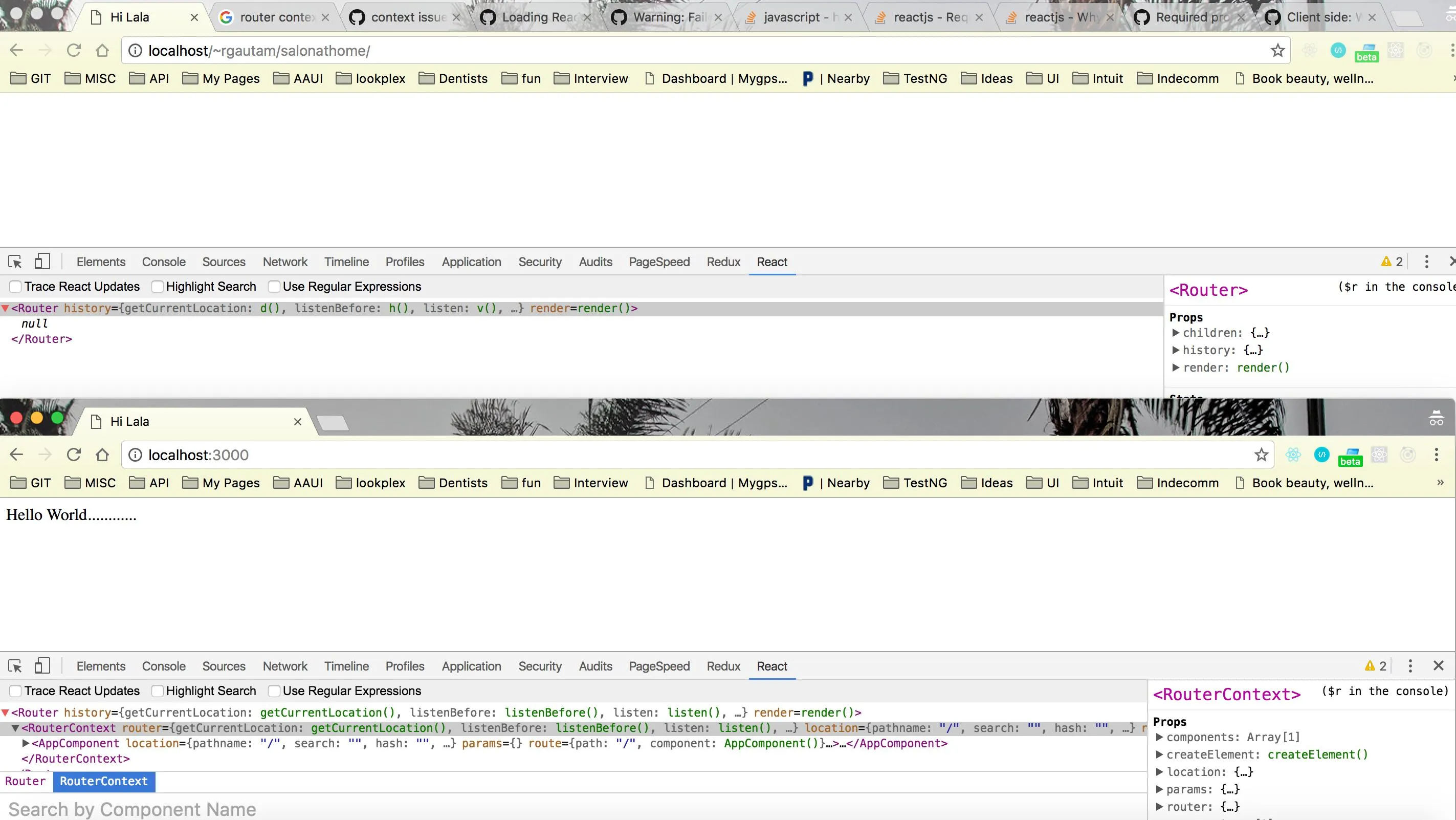The width and height of the screenshot is (1456, 820).
Task: Open bottom DevTools three-dot customize menu
Action: 1410,665
